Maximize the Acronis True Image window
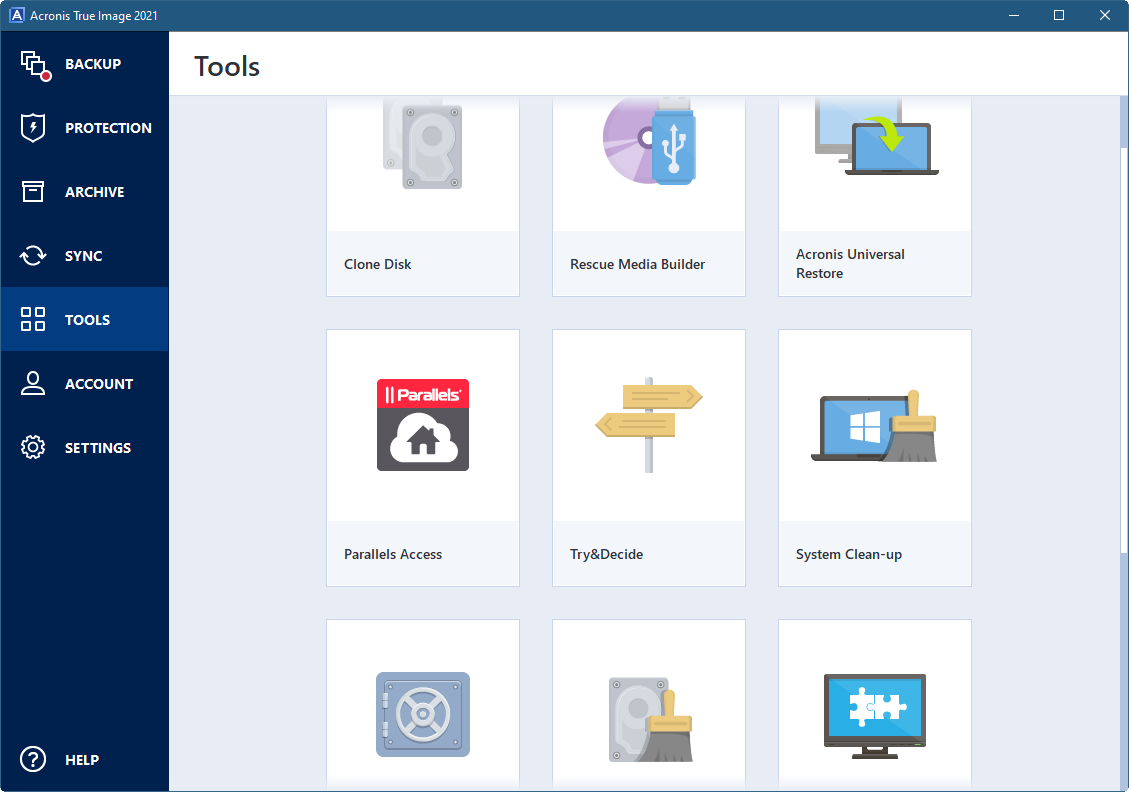 coord(1058,15)
